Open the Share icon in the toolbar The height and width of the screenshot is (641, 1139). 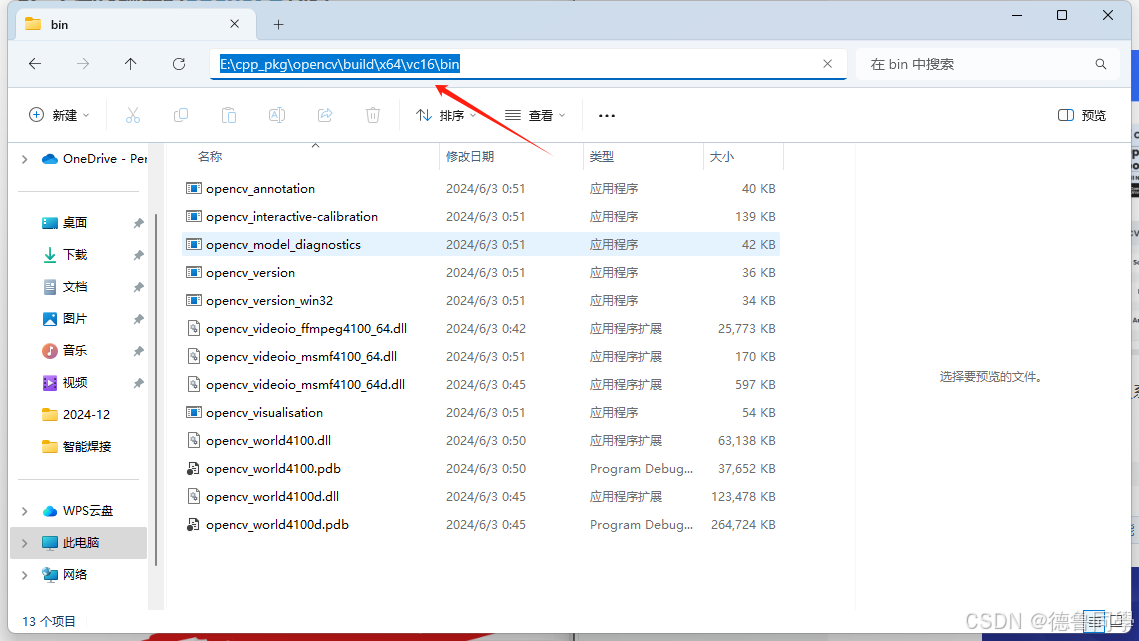324,115
